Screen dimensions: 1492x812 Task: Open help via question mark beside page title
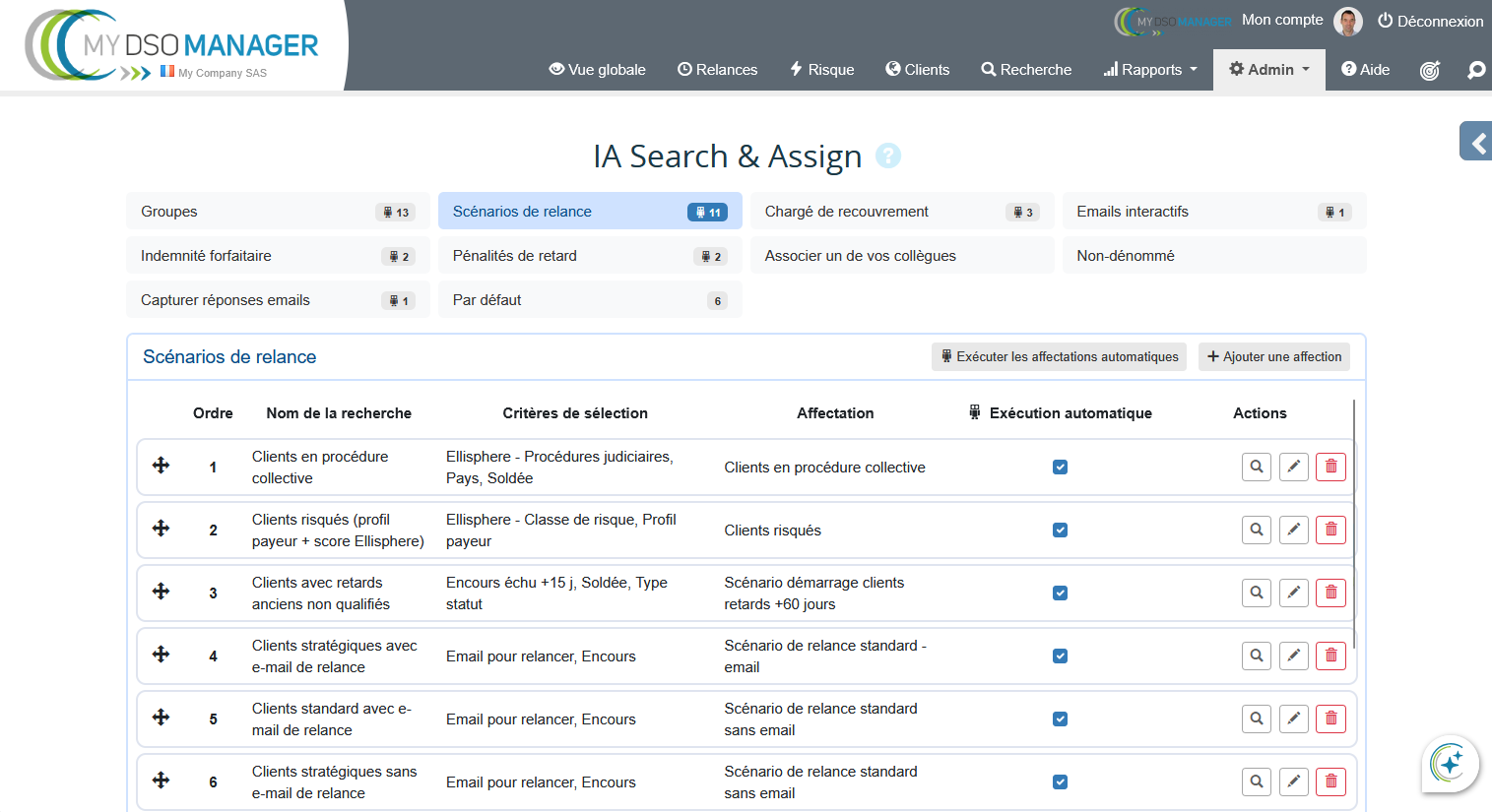(889, 156)
